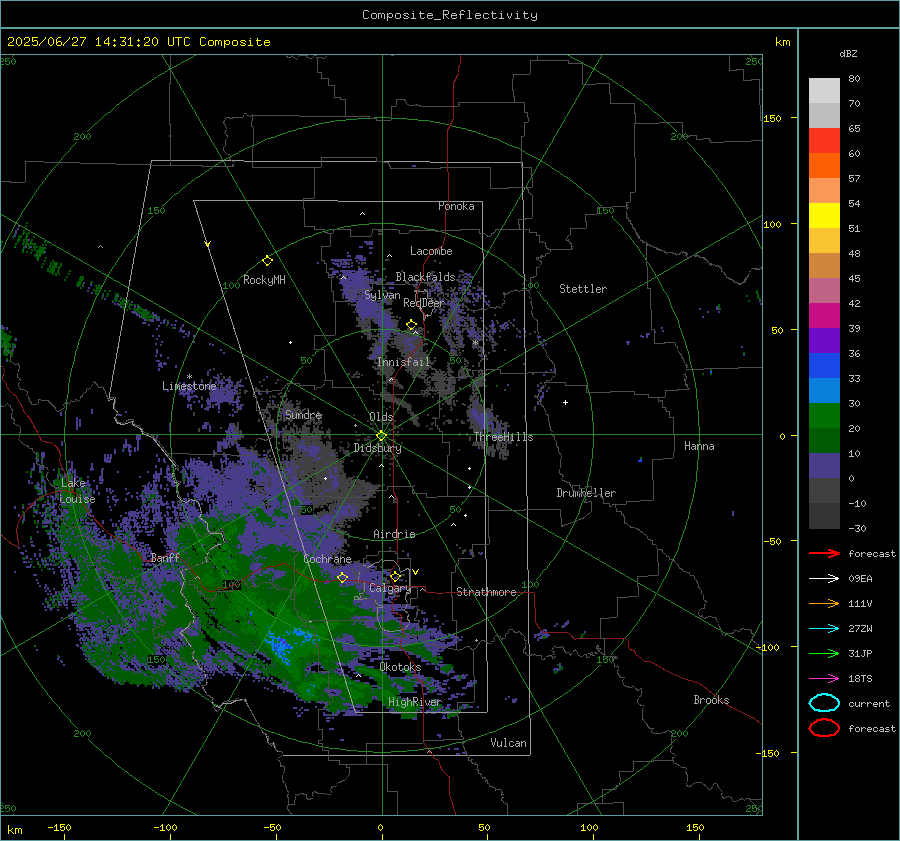Click the Vulcan city label

pos(508,743)
